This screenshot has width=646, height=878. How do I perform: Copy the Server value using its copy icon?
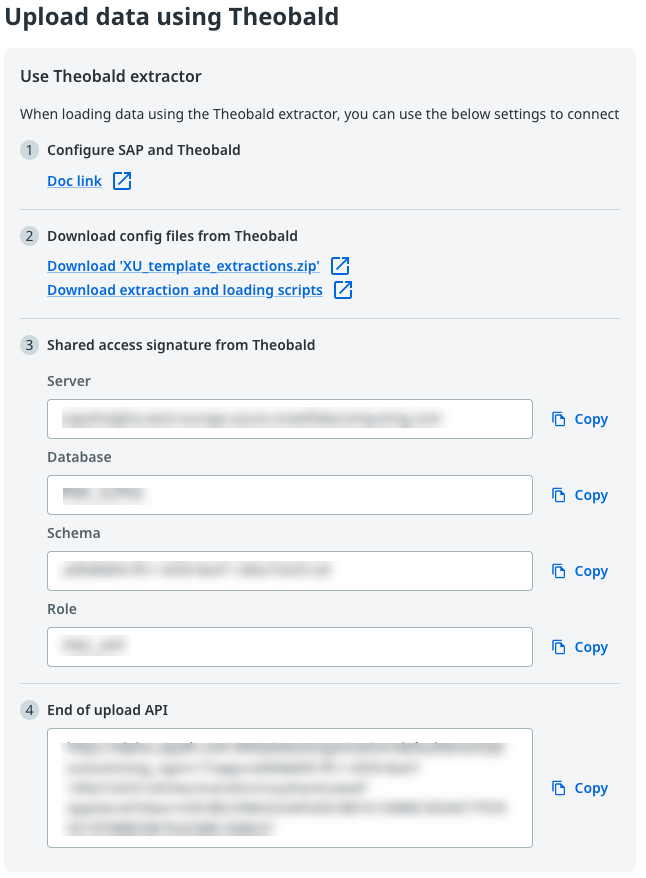[558, 419]
